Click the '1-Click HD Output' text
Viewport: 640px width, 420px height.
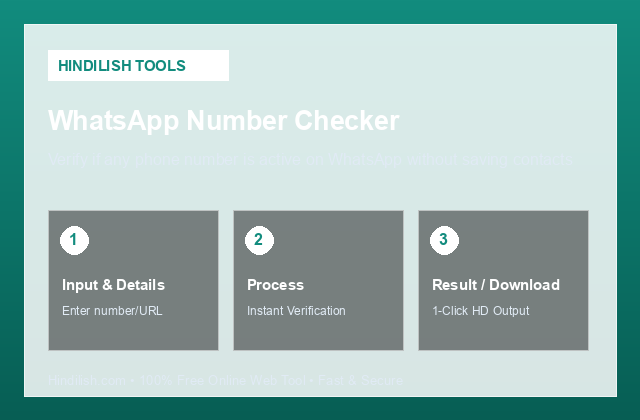[x=481, y=311]
